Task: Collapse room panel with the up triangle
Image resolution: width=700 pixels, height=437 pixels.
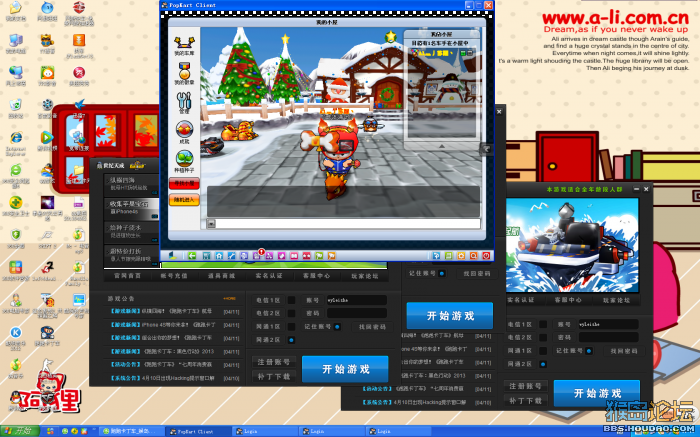Action: 442,146
